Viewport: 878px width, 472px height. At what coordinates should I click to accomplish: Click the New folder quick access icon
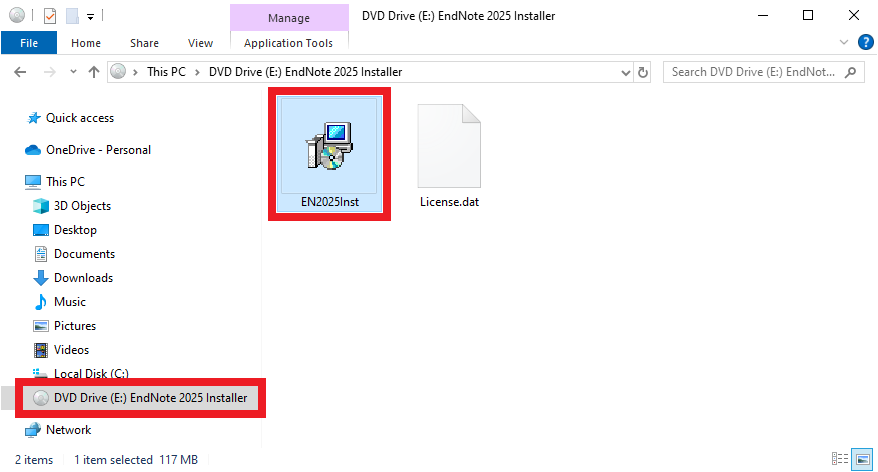(72, 16)
